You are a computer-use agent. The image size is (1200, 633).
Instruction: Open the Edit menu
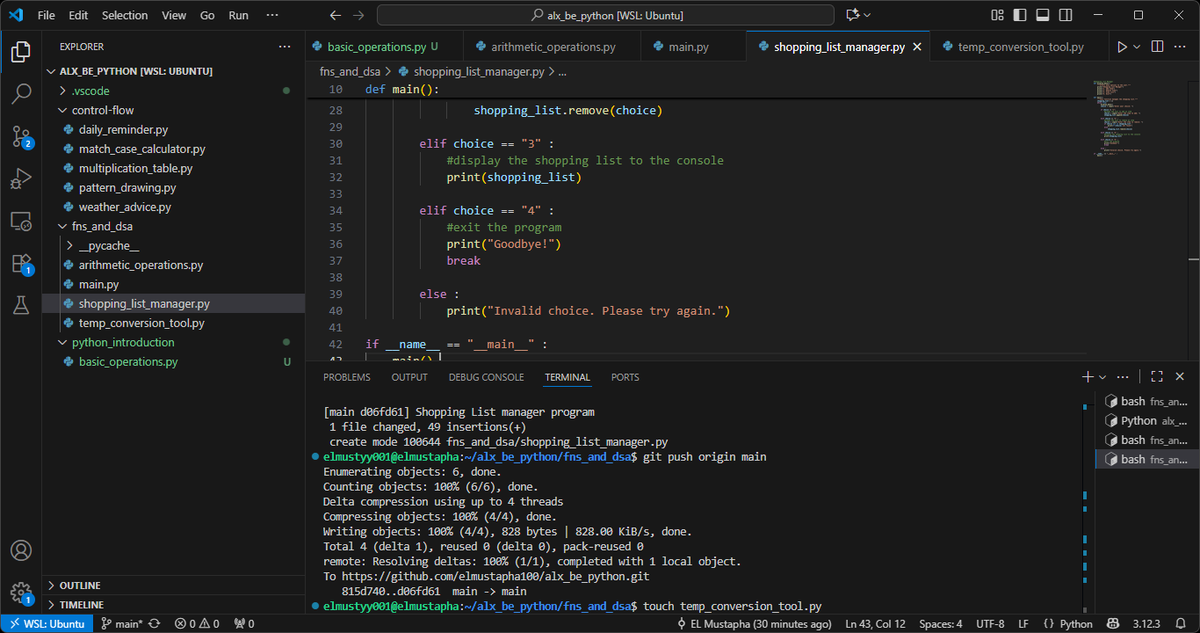(x=79, y=16)
